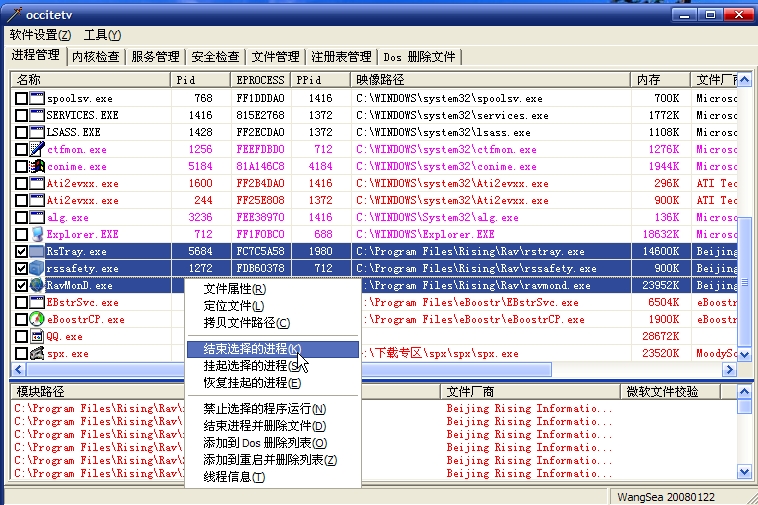Viewport: 758px width, 505px height.
Task: Check the ctfmon.exe checkbox
Action: (x=21, y=149)
